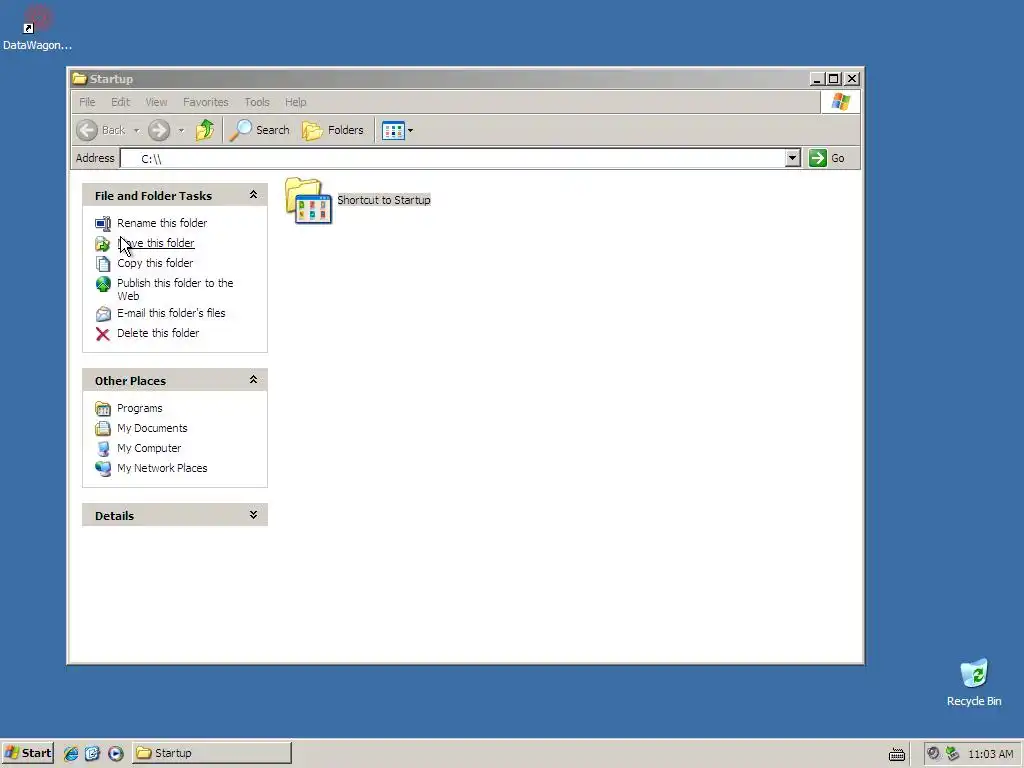Open the Favorites menu
1024x768 pixels.
pyautogui.click(x=206, y=102)
